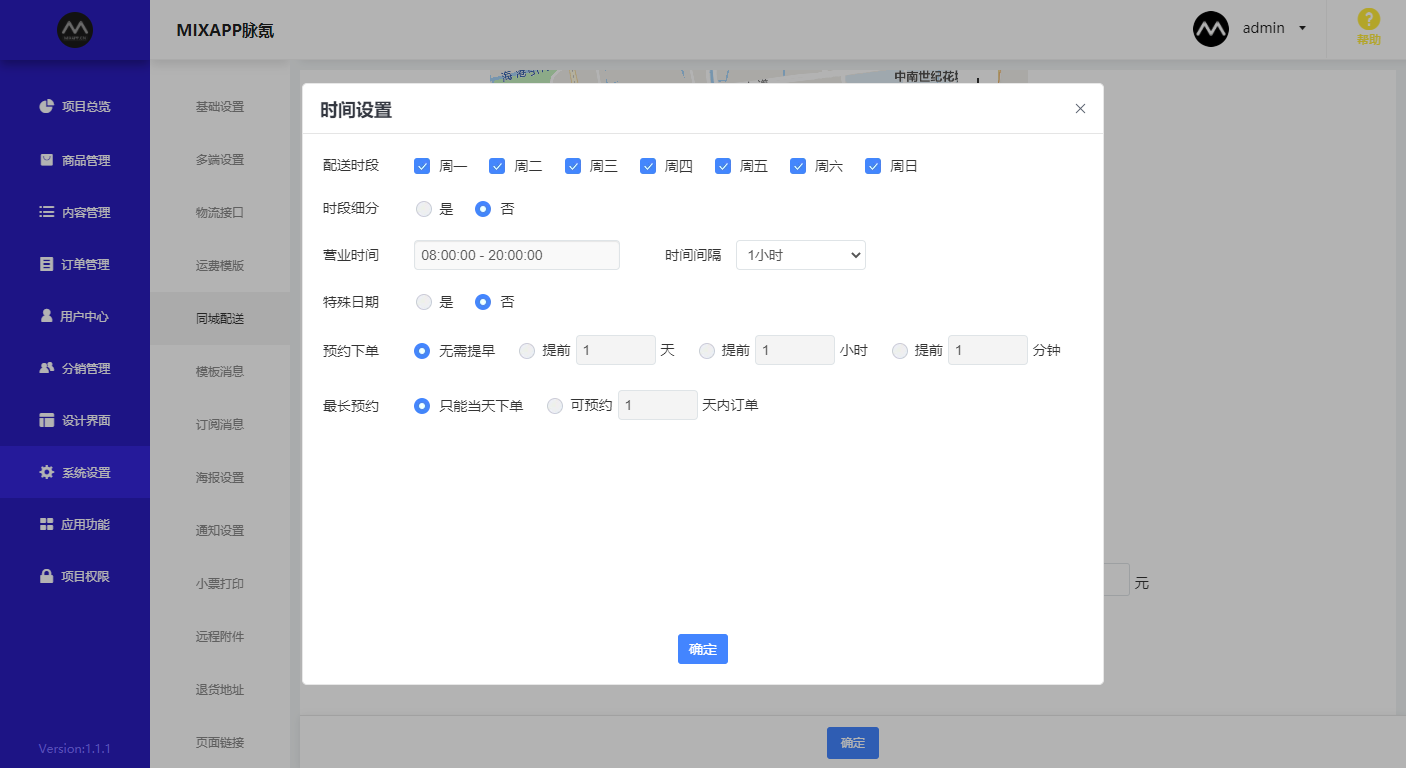The width and height of the screenshot is (1406, 768).
Task: Click the 项目权限 lock icon
Action: tap(46, 576)
